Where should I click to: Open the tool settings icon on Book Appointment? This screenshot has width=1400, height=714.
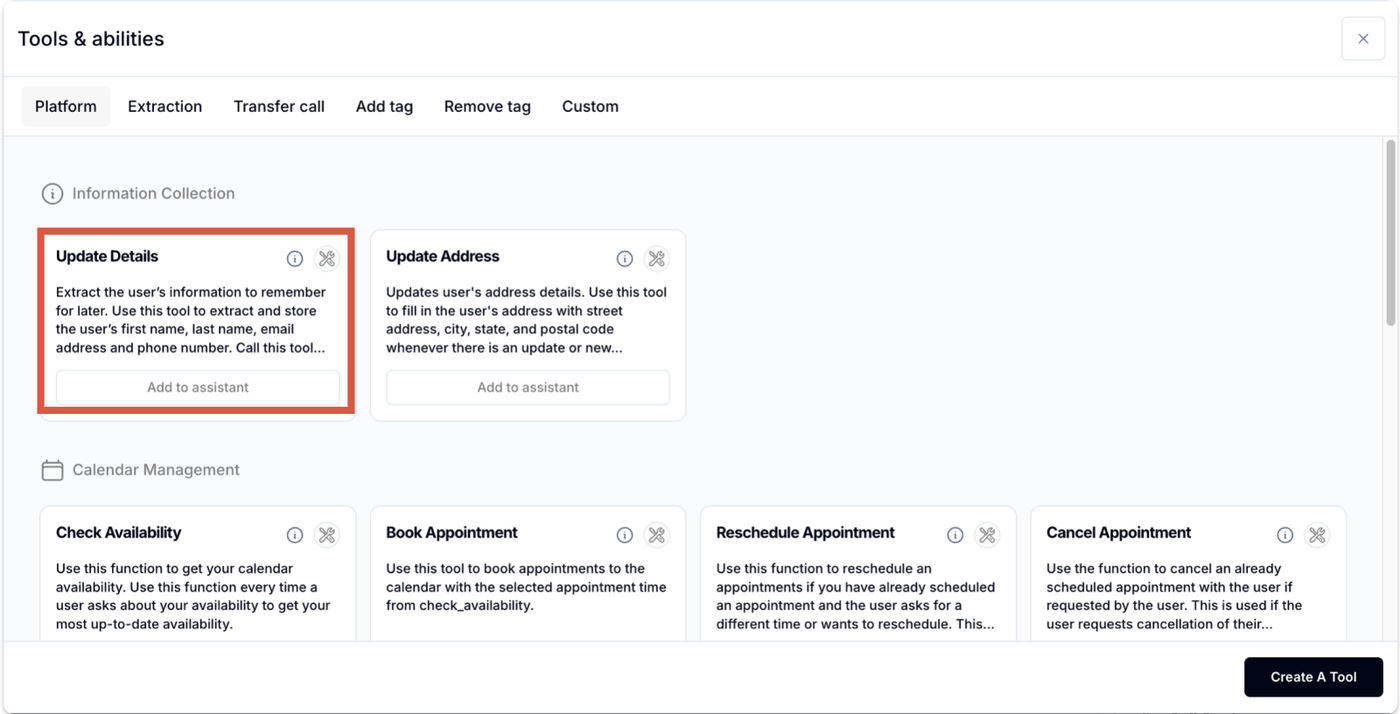(x=657, y=535)
